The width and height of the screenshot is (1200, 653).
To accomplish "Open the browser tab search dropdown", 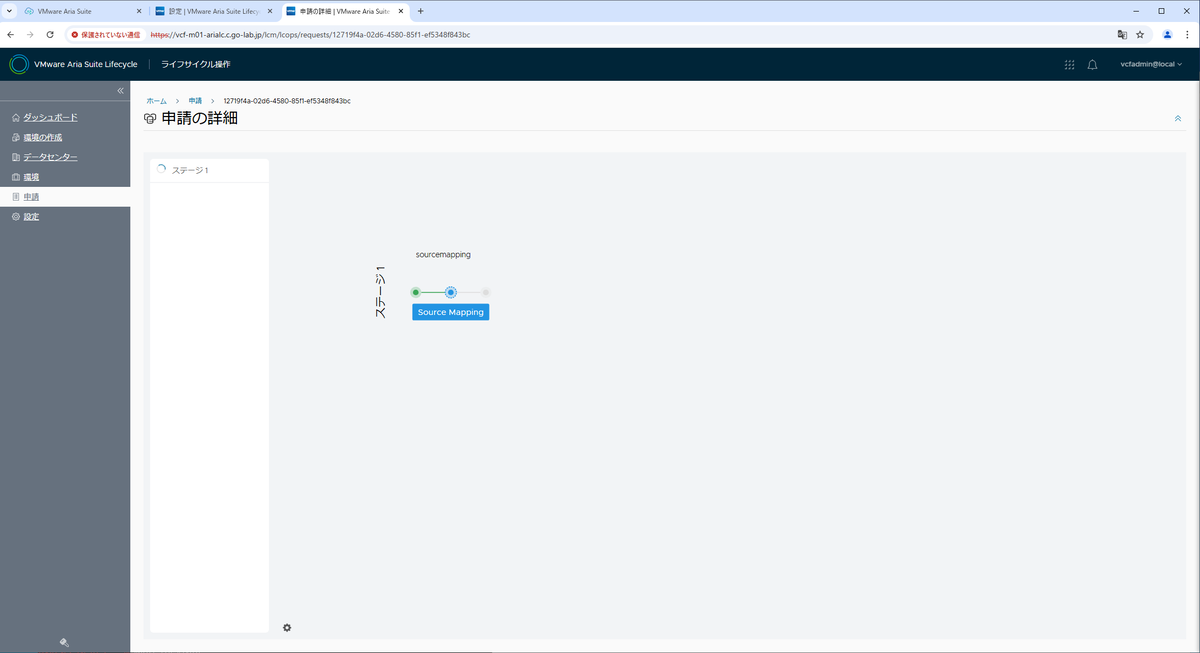I will pos(10,11).
